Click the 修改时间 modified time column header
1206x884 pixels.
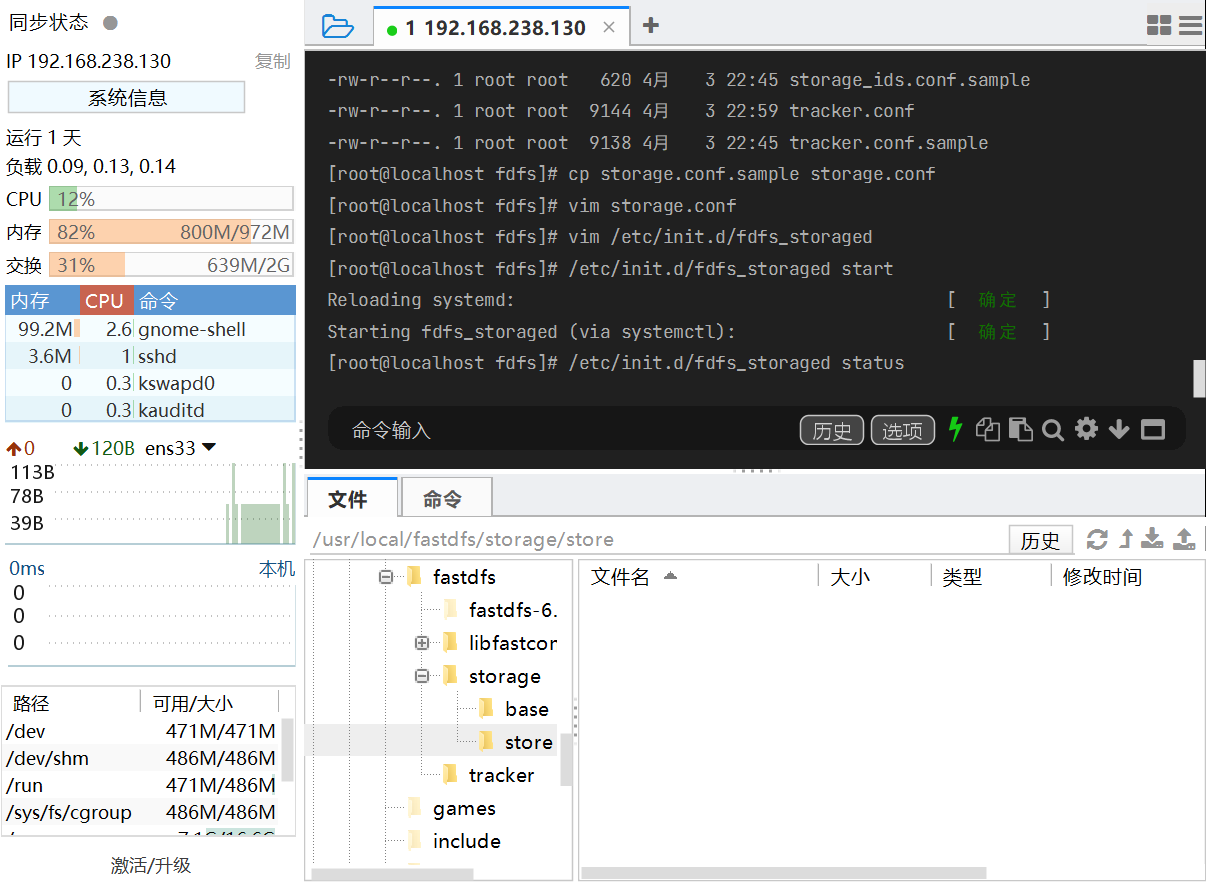point(1126,577)
